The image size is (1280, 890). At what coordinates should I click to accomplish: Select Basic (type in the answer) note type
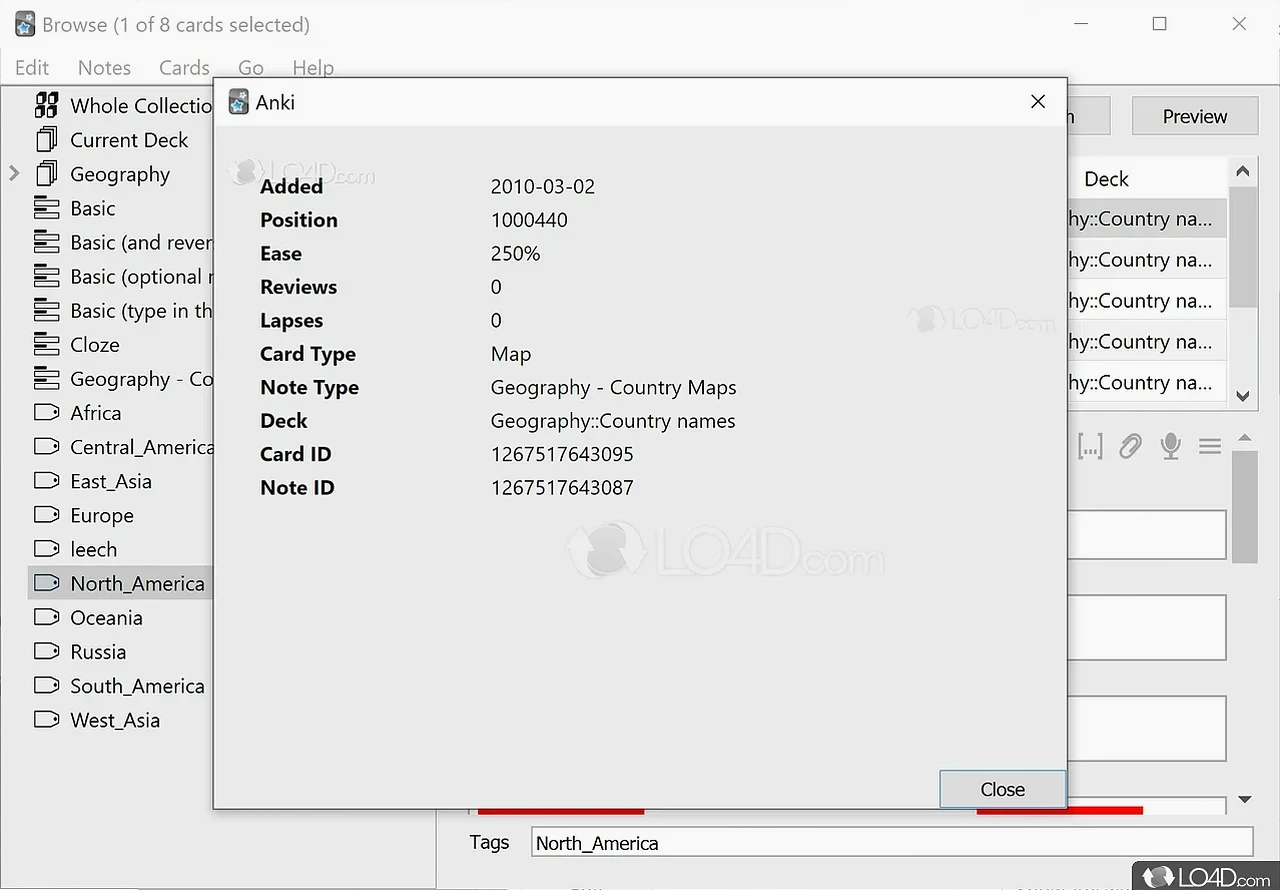[141, 310]
